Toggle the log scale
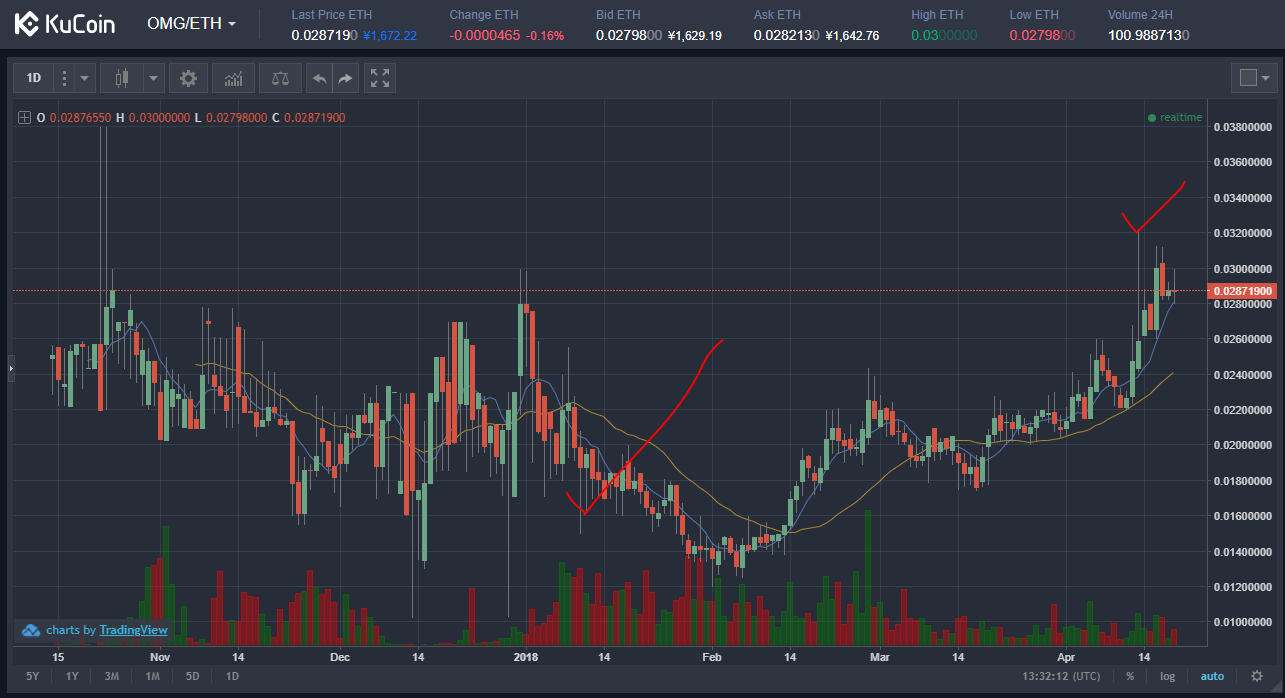Screen dimensions: 1285x698 (1167, 676)
